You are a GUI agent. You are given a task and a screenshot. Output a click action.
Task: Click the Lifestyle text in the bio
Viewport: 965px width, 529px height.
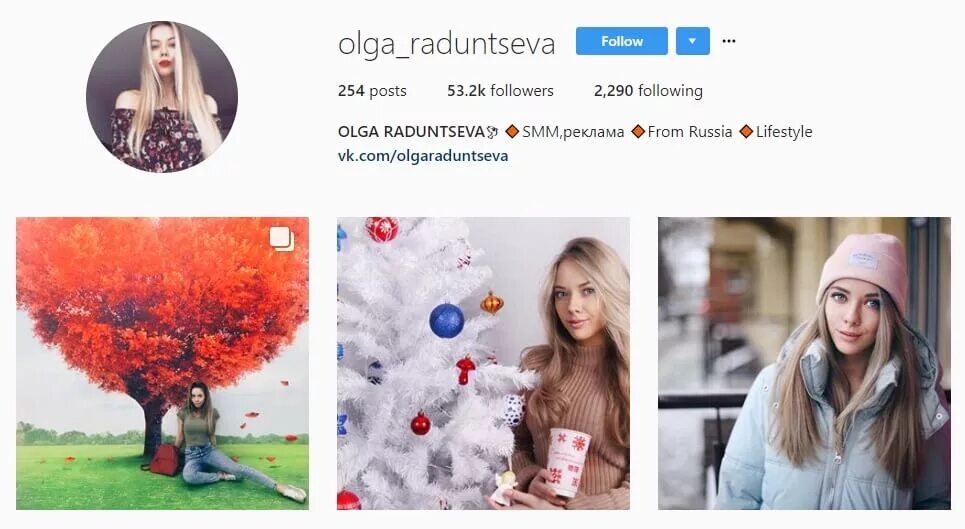pos(784,132)
